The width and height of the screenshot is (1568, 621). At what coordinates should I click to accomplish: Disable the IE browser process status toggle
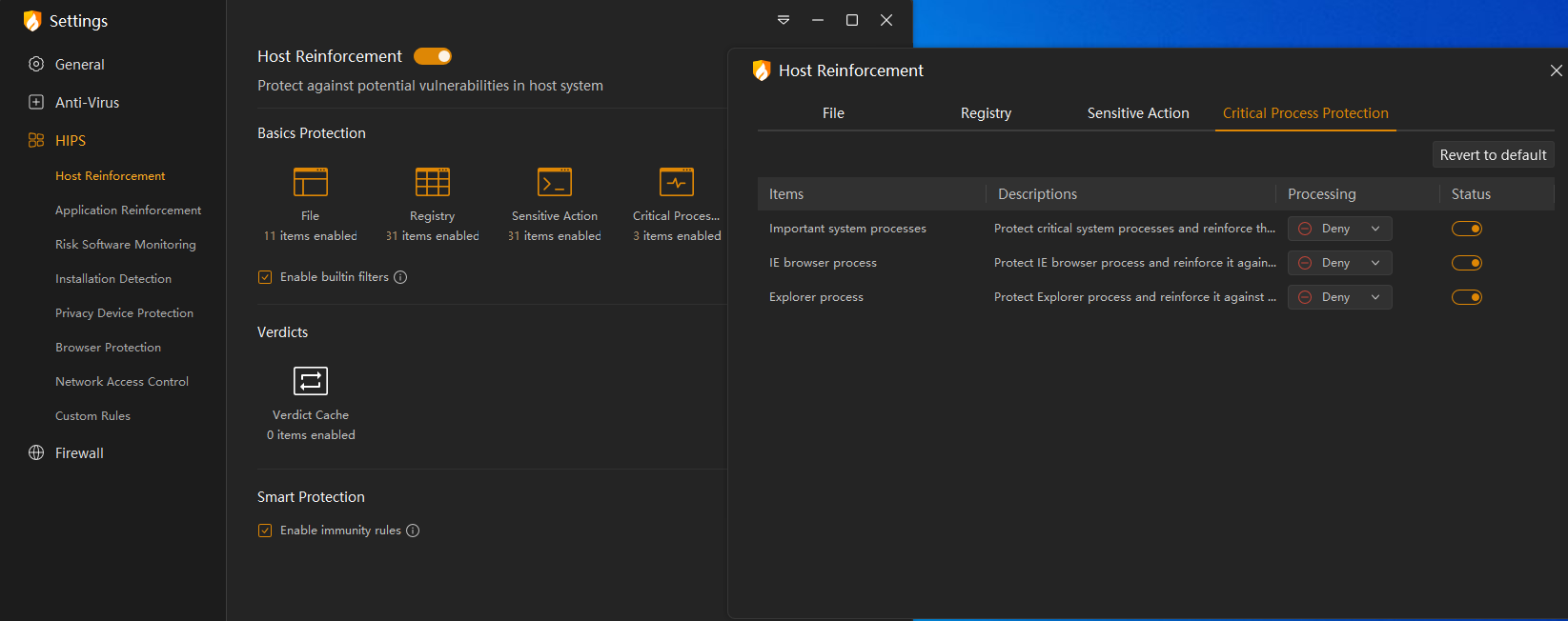point(1466,263)
